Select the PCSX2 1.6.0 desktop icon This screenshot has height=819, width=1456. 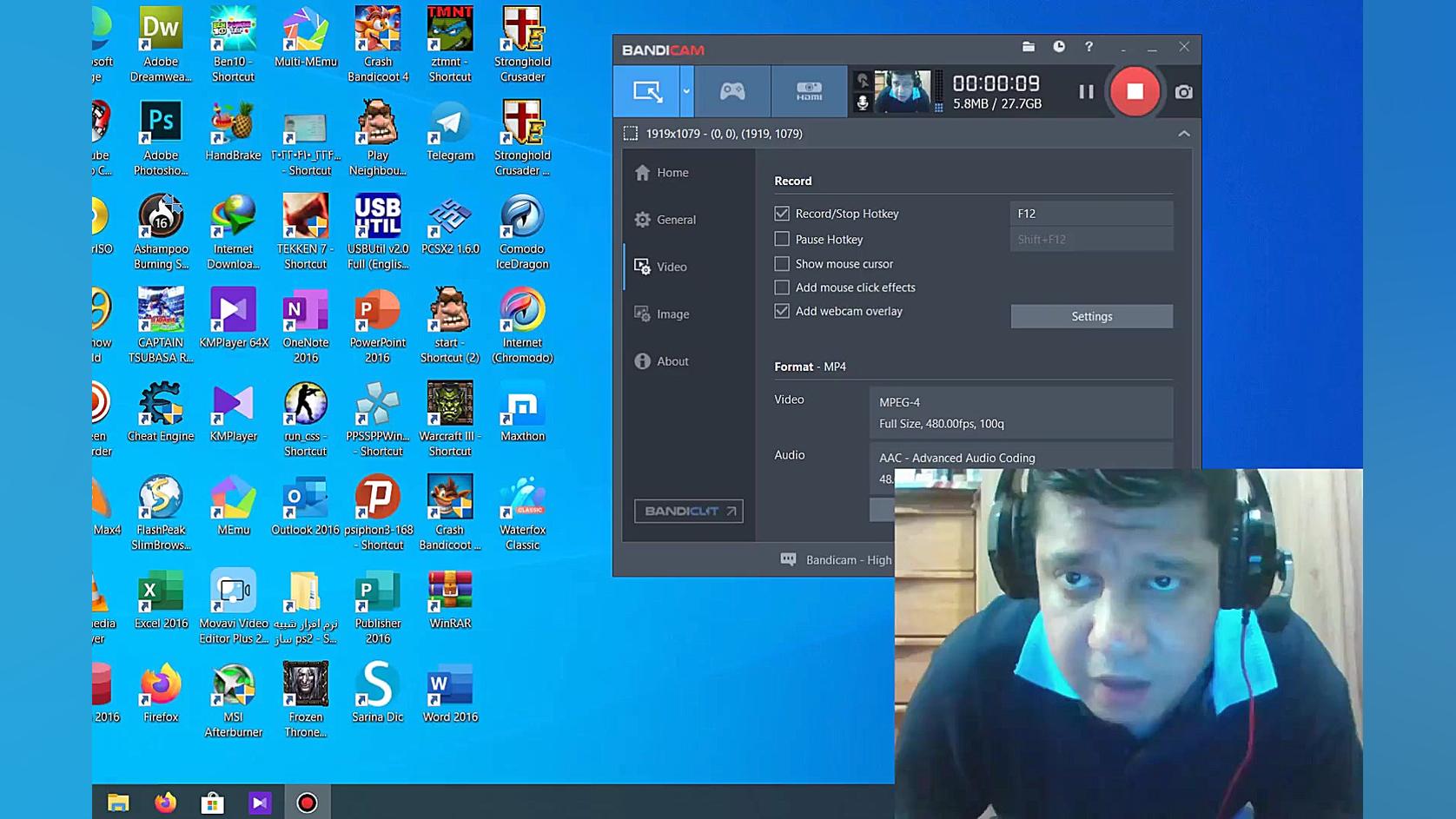point(450,225)
